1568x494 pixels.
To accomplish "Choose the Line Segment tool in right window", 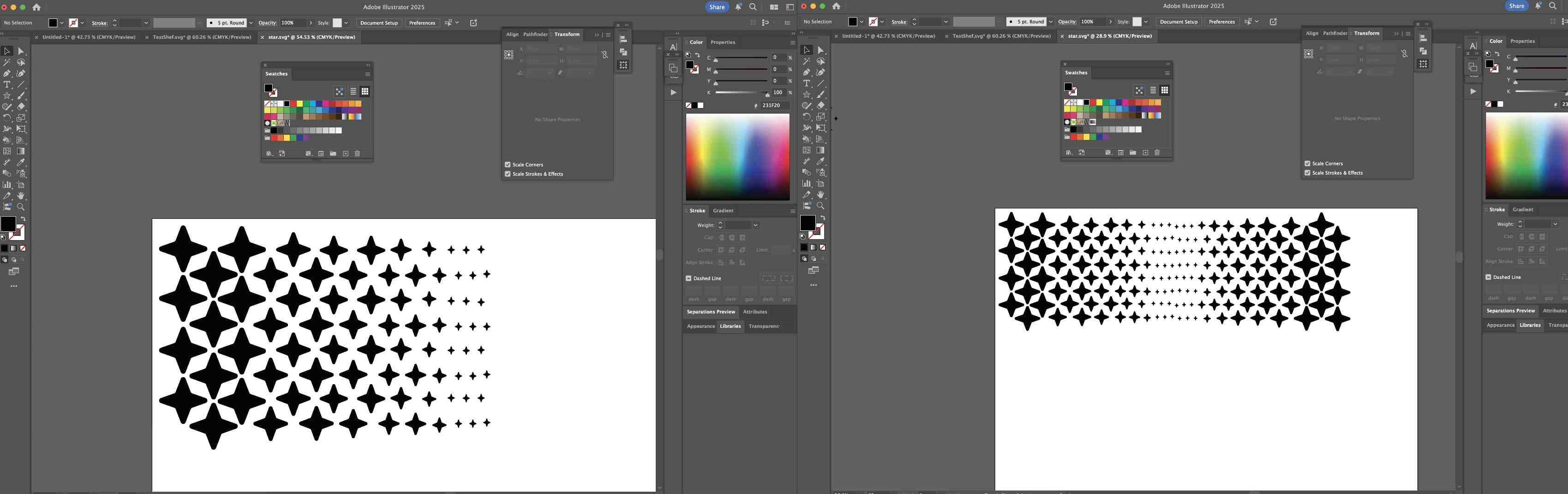I will [x=820, y=84].
